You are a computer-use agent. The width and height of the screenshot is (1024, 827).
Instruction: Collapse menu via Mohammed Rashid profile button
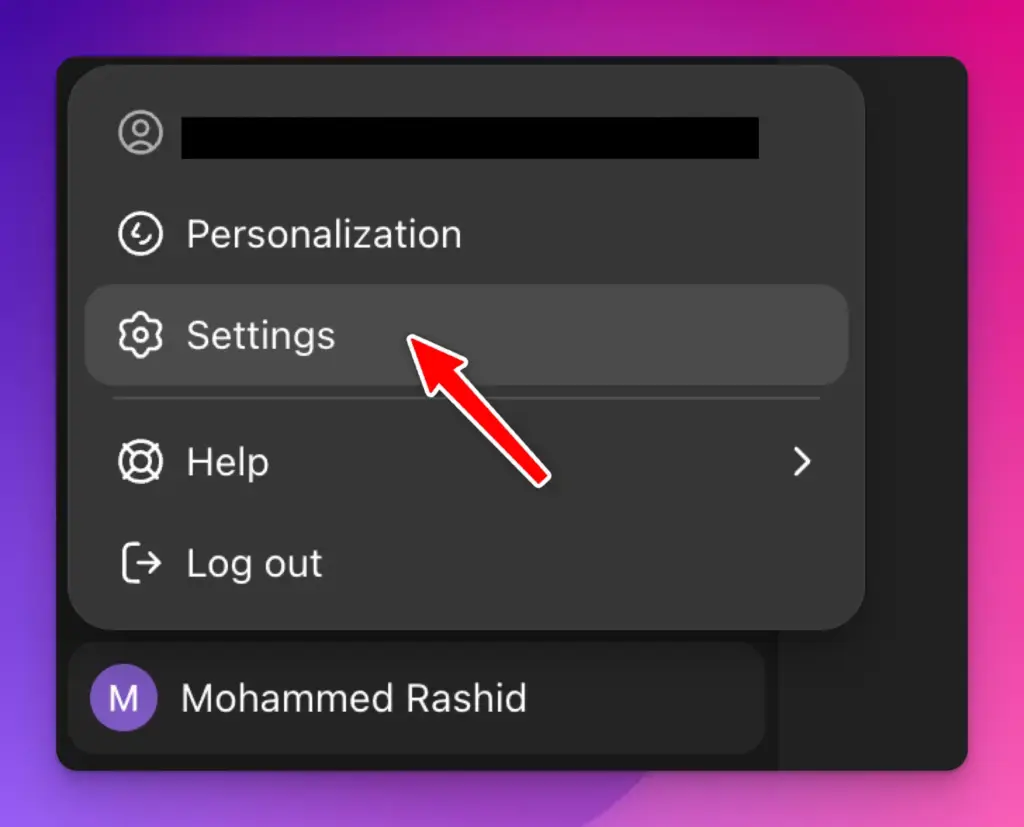pyautogui.click(x=416, y=698)
